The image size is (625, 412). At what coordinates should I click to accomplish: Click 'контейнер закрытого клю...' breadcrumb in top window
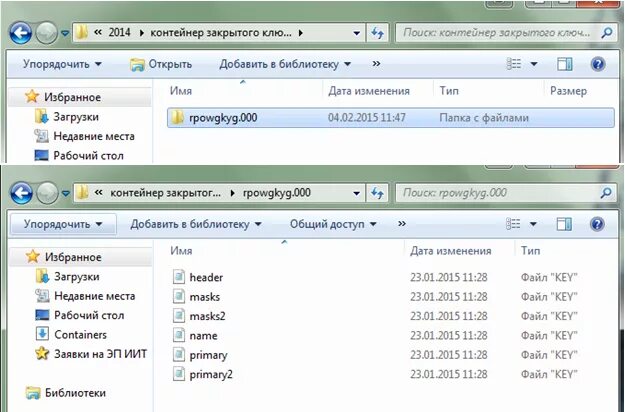(x=220, y=32)
